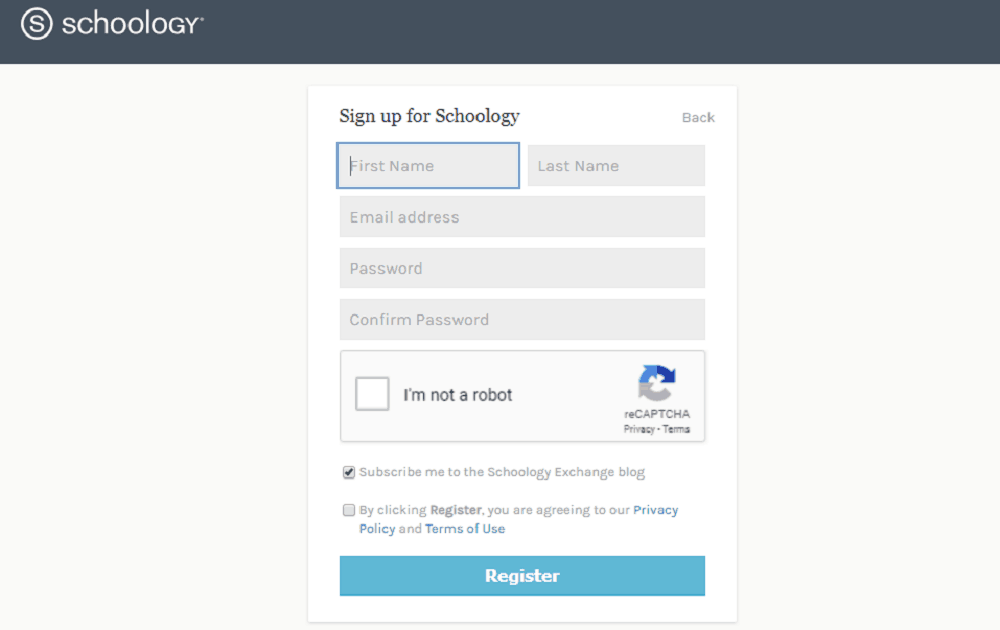Click the Password field
This screenshot has width=1000, height=630.
pos(522,268)
